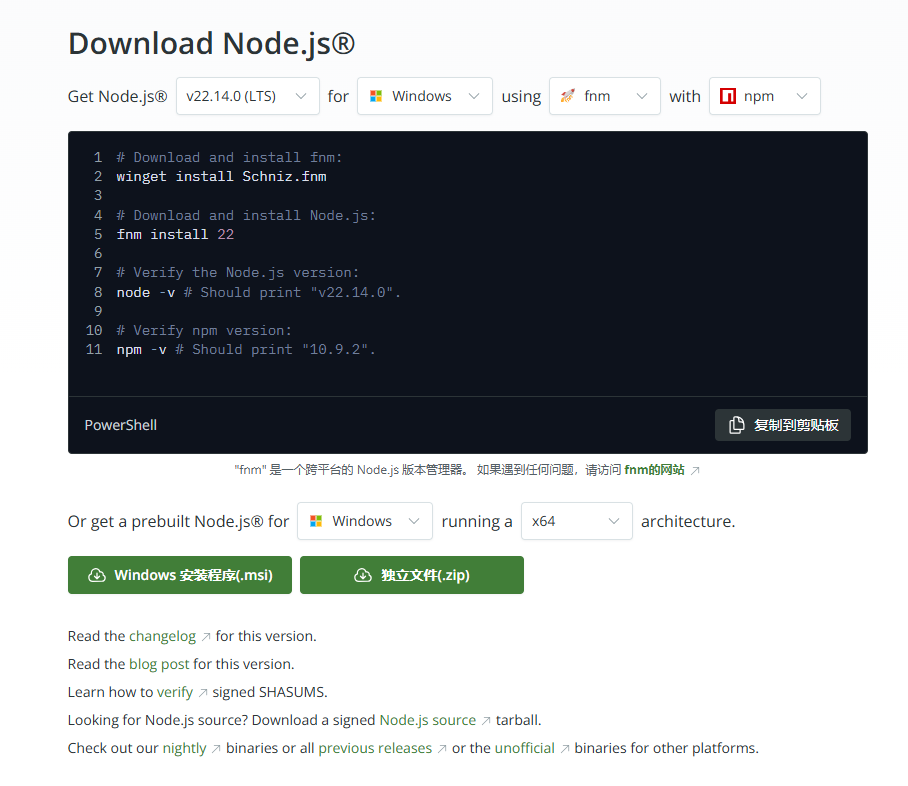The image size is (908, 786).
Task: Click the 'fnm install 22' code line
Action: 175,235
